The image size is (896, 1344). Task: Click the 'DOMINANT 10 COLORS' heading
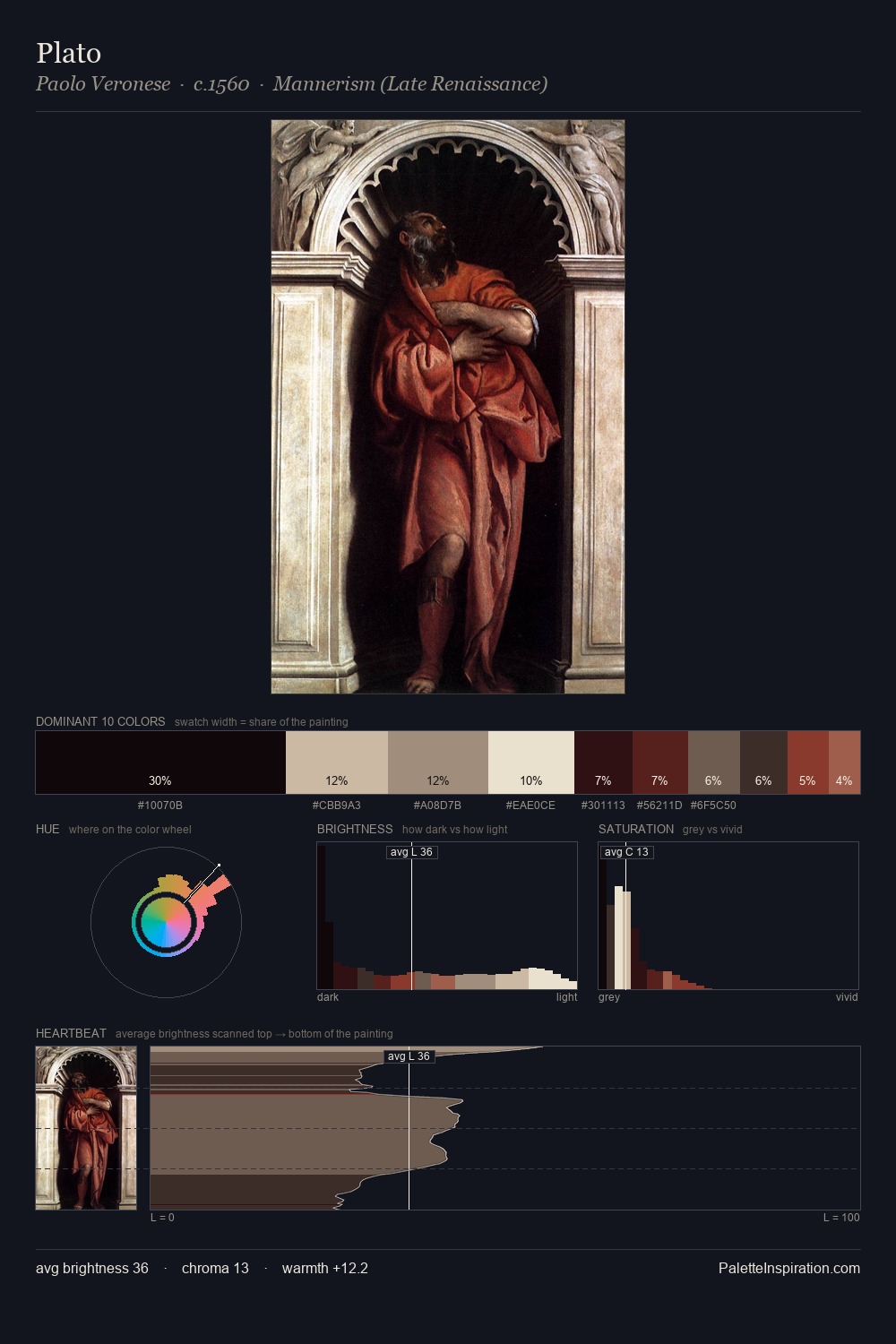point(100,721)
